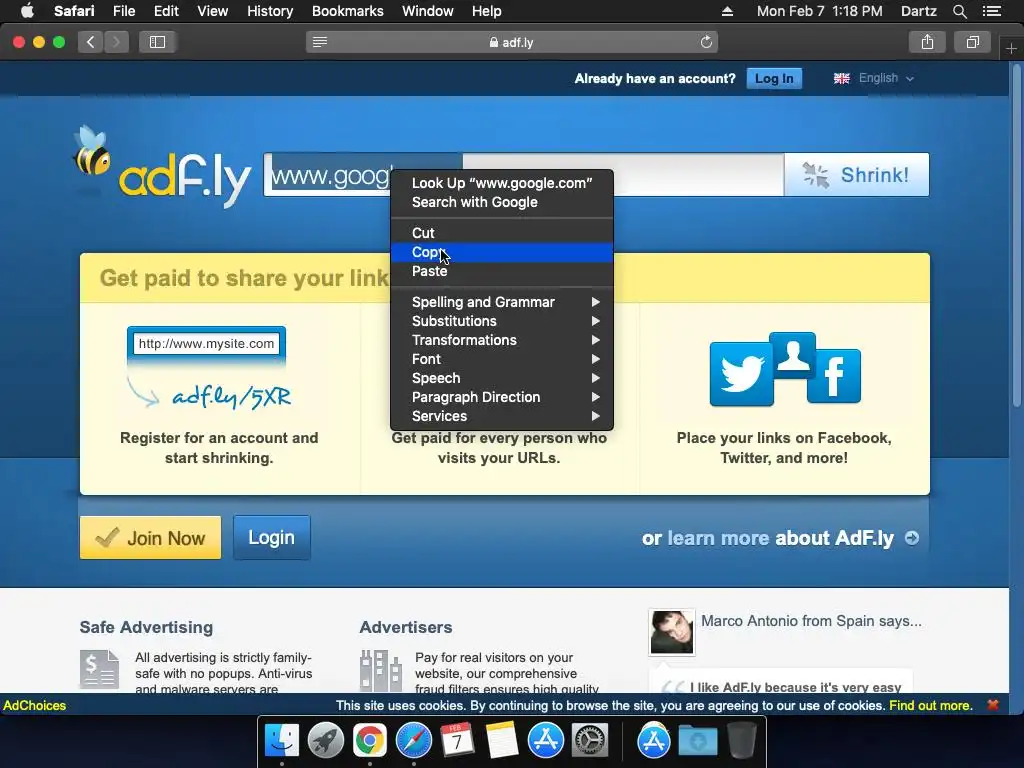
Task: Expand Spelling and Grammar submenu
Action: point(502,302)
